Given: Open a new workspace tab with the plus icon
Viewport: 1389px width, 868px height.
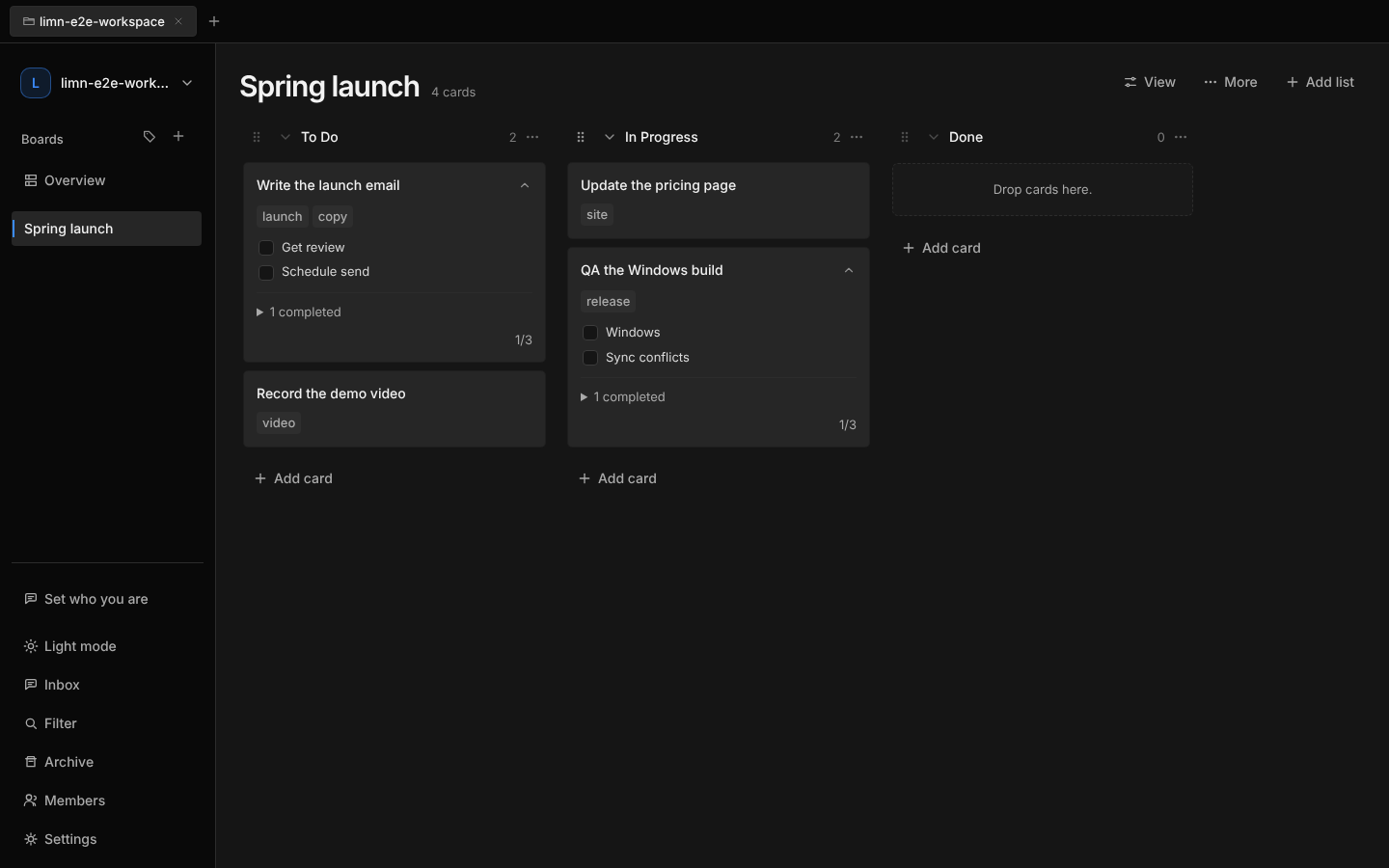Looking at the screenshot, I should pyautogui.click(x=214, y=21).
